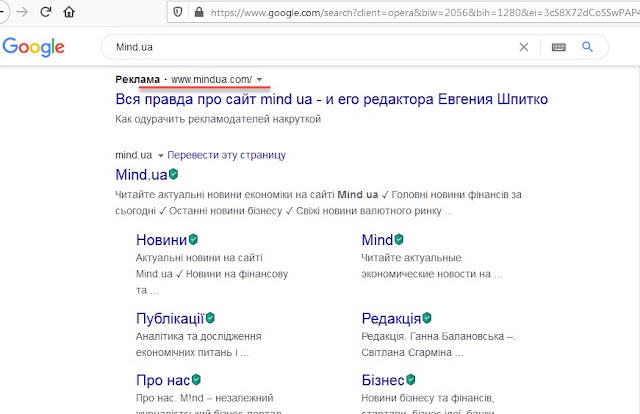Open the Редакція sitelink
640x414 pixels.
pyautogui.click(x=391, y=318)
